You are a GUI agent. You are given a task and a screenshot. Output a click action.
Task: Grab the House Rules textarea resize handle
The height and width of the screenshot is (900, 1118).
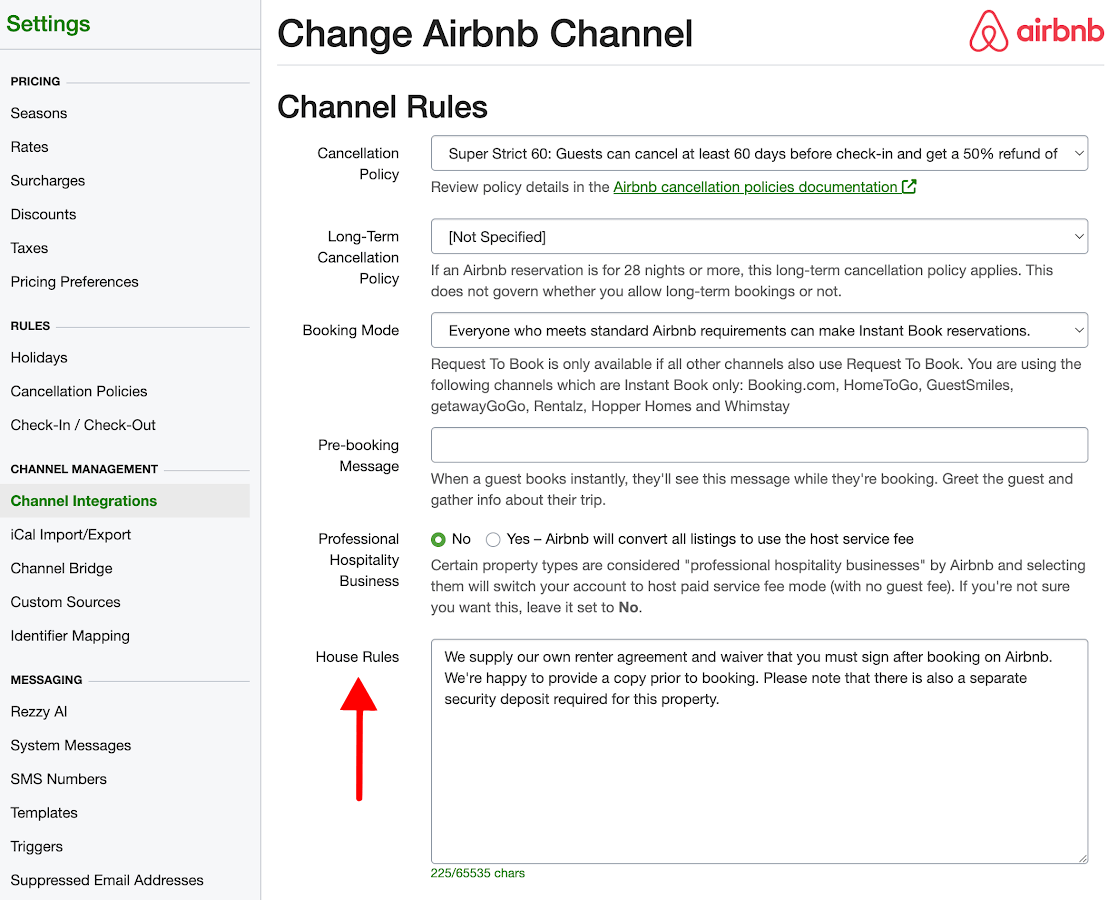(1082, 859)
